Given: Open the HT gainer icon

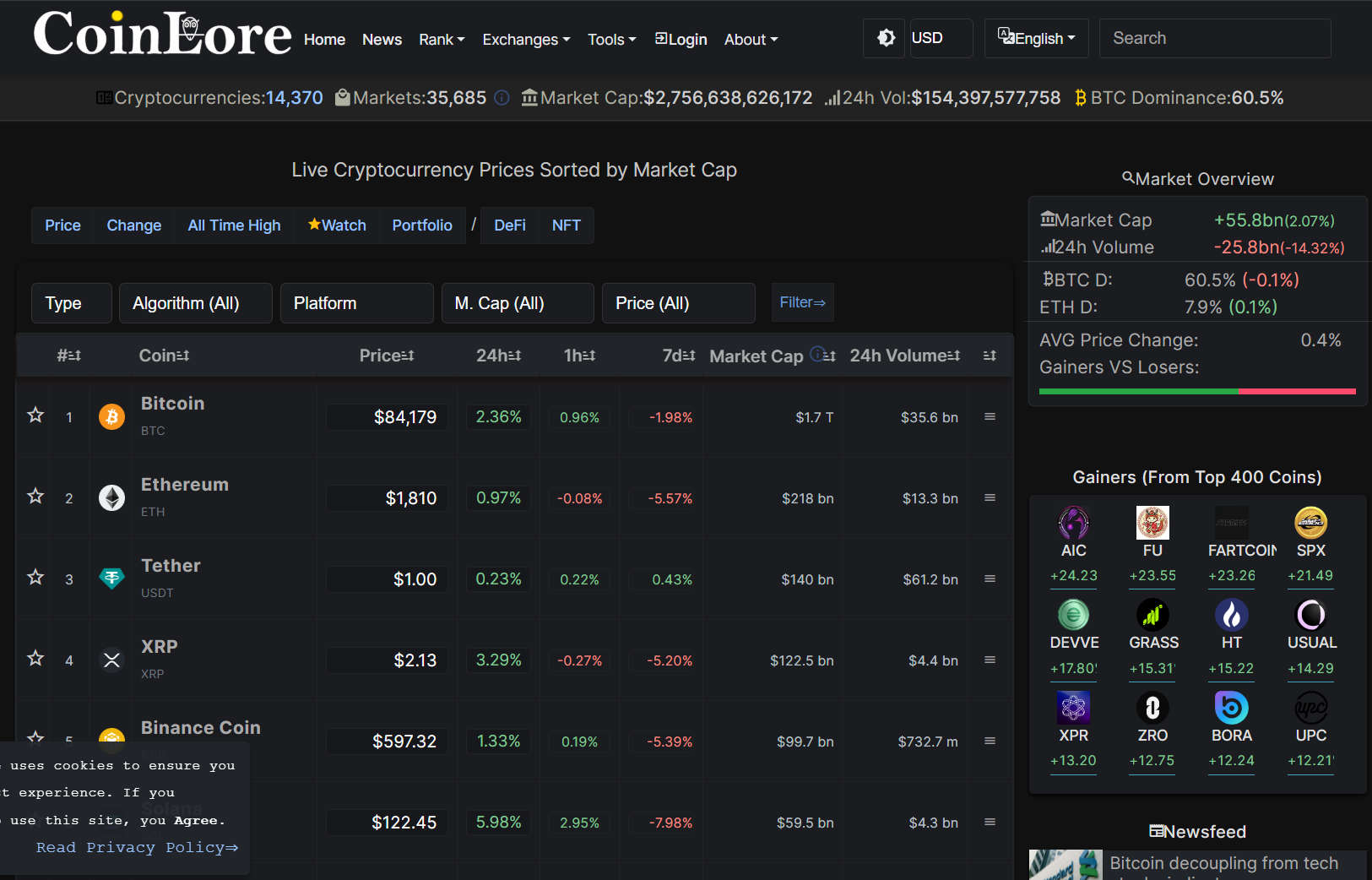Looking at the screenshot, I should click(1232, 615).
